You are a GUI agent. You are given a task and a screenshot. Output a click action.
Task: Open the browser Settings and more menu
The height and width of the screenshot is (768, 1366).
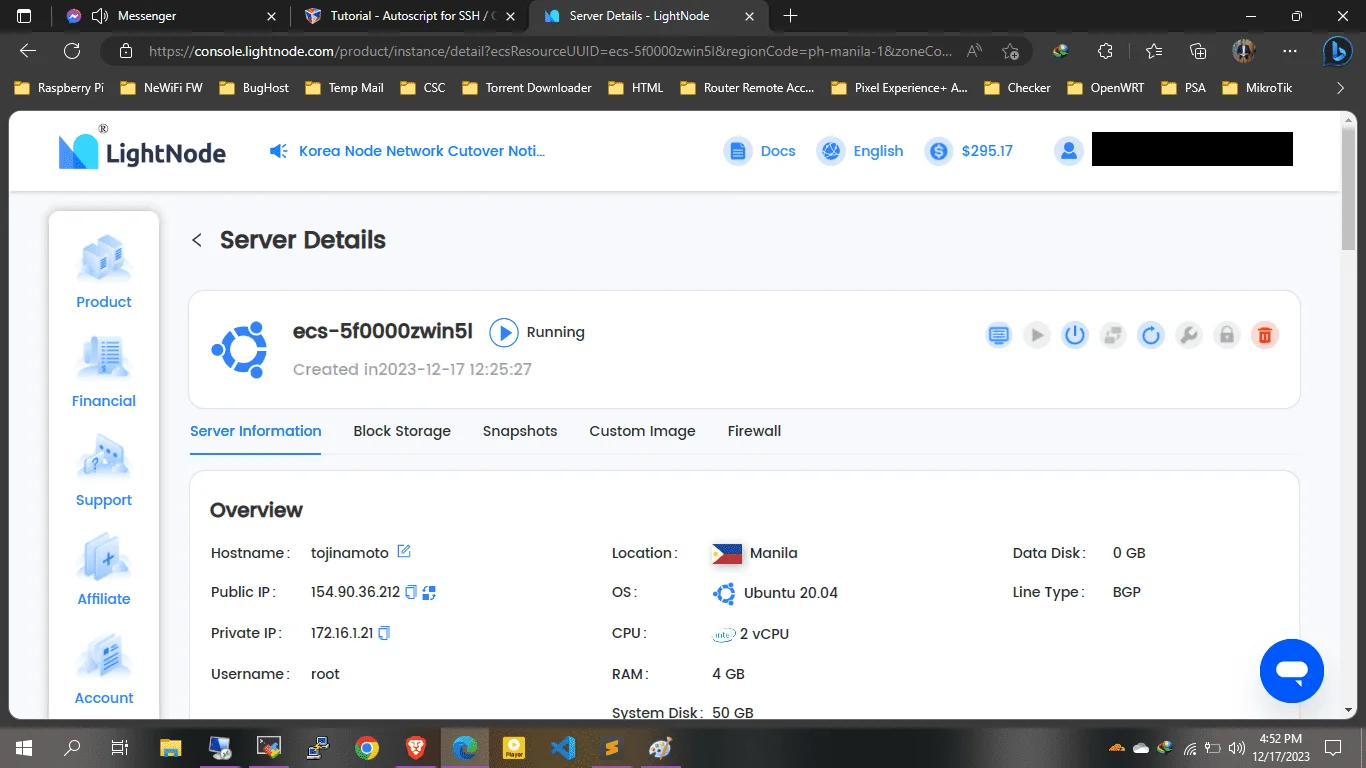tap(1289, 51)
